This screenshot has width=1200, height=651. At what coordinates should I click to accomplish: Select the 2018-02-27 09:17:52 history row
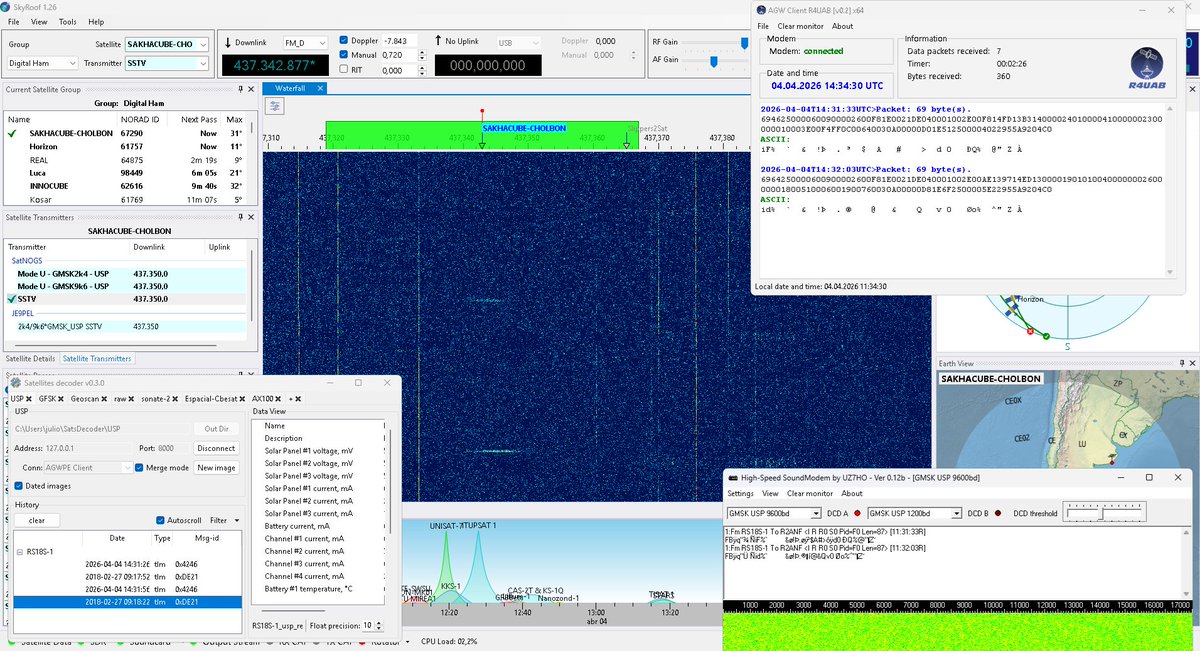[127, 576]
